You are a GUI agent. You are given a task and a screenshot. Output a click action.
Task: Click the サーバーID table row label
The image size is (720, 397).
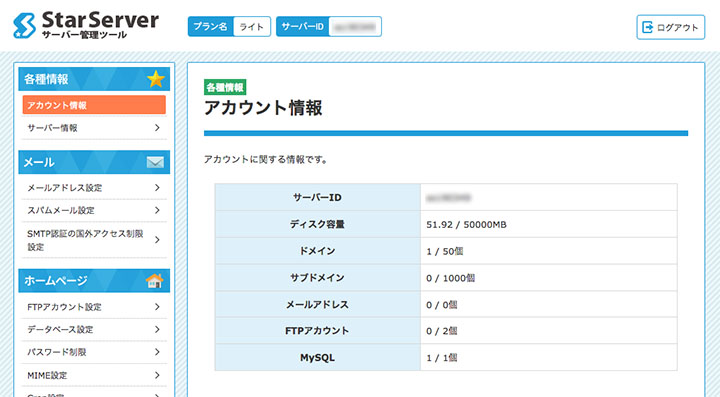[x=317, y=197]
